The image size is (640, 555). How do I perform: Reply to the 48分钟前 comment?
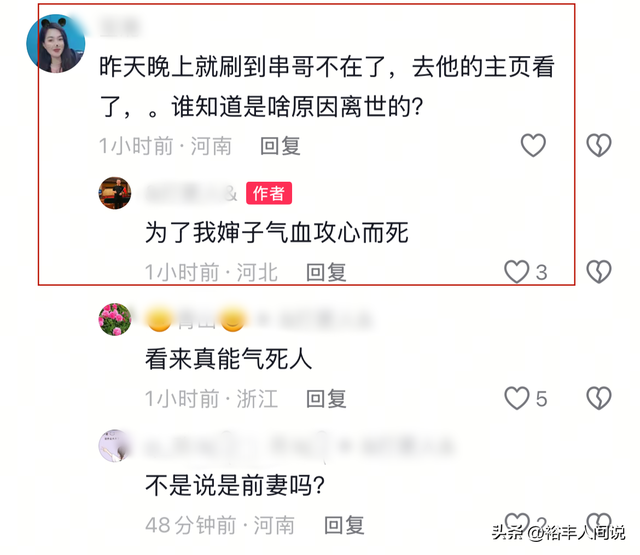click(x=344, y=525)
